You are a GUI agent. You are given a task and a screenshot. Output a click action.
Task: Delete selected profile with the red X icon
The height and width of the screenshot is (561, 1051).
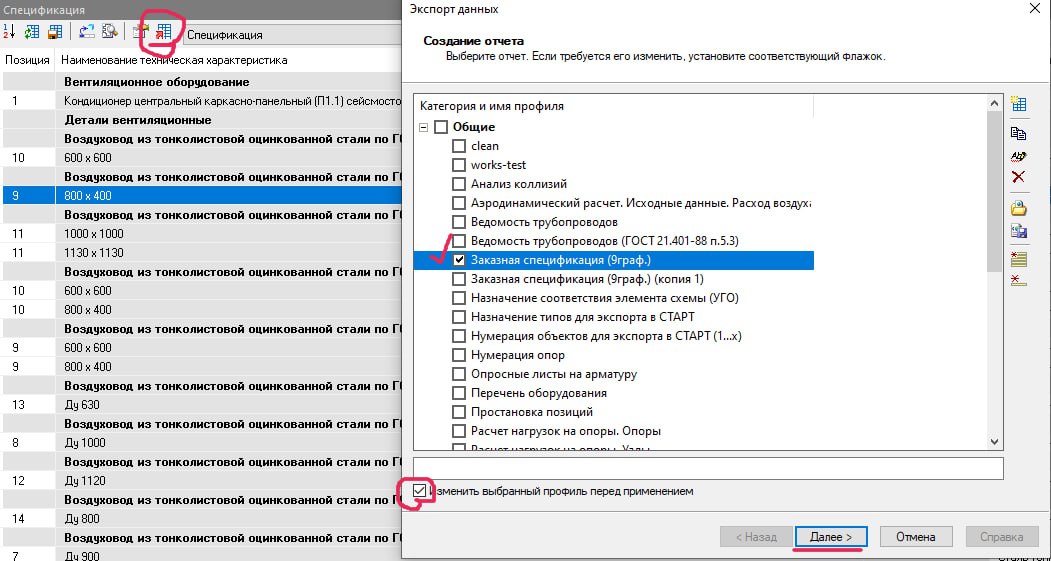tap(1019, 178)
